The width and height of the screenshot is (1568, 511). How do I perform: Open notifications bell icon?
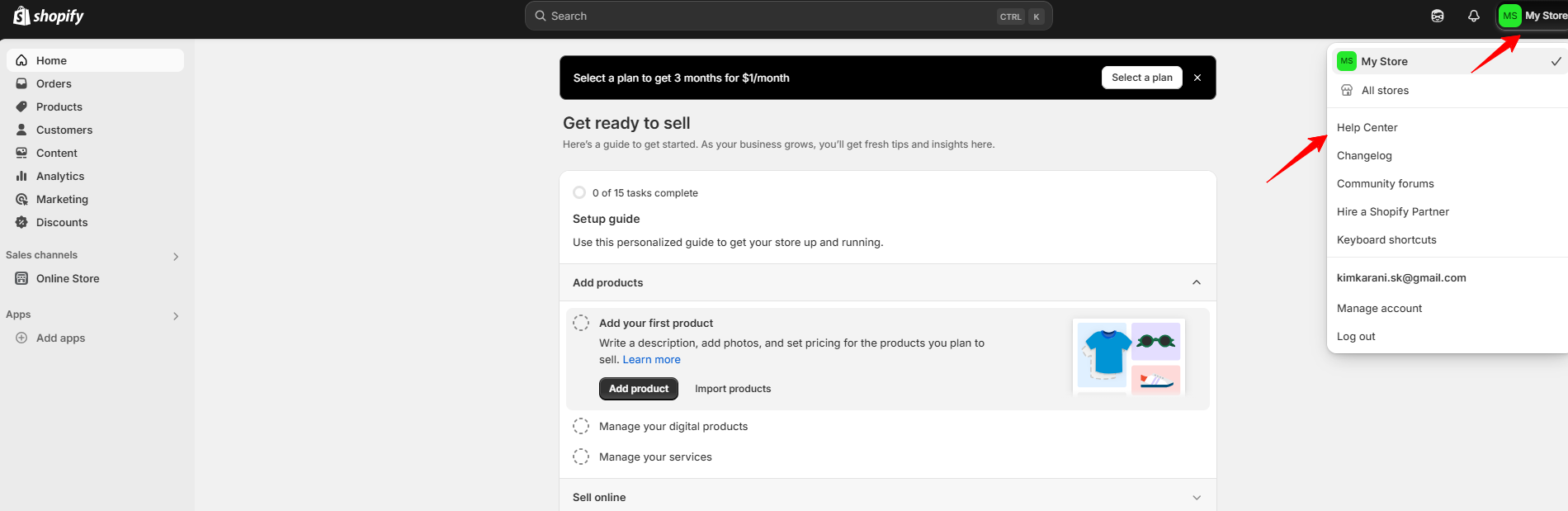coord(1473,17)
